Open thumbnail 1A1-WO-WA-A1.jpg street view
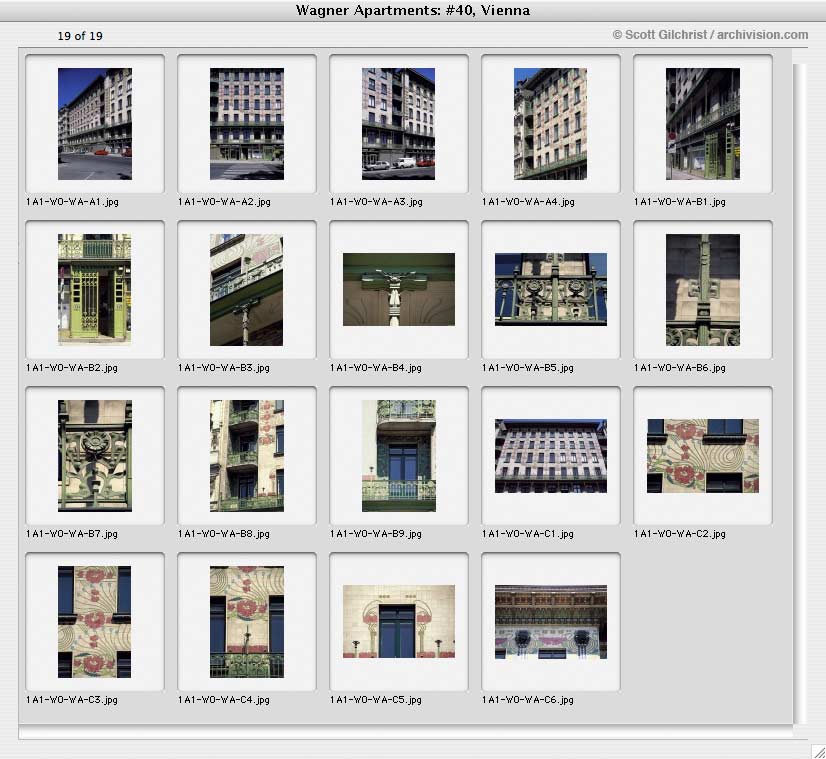The height and width of the screenshot is (759, 826). point(95,124)
